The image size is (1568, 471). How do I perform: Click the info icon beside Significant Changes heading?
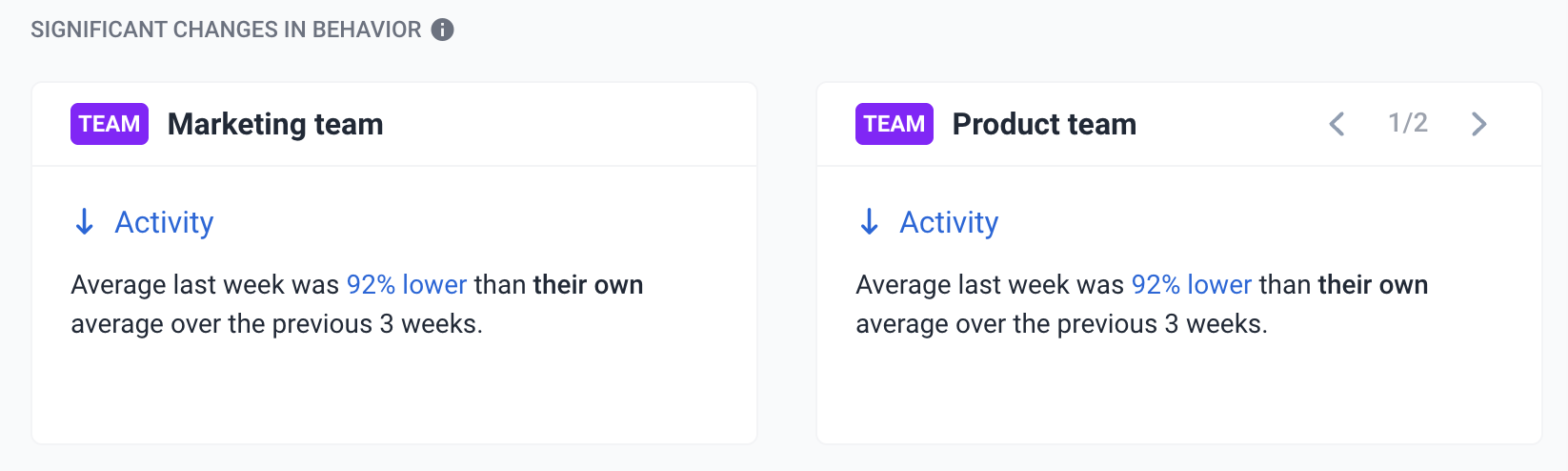pos(442,30)
